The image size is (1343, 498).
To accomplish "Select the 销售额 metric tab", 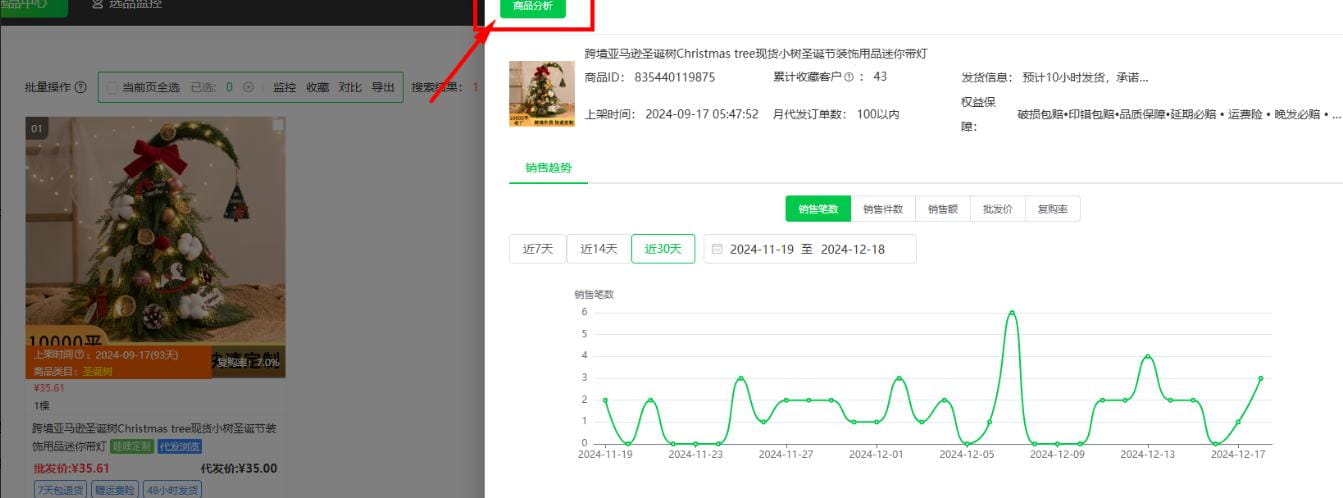I will (x=943, y=209).
